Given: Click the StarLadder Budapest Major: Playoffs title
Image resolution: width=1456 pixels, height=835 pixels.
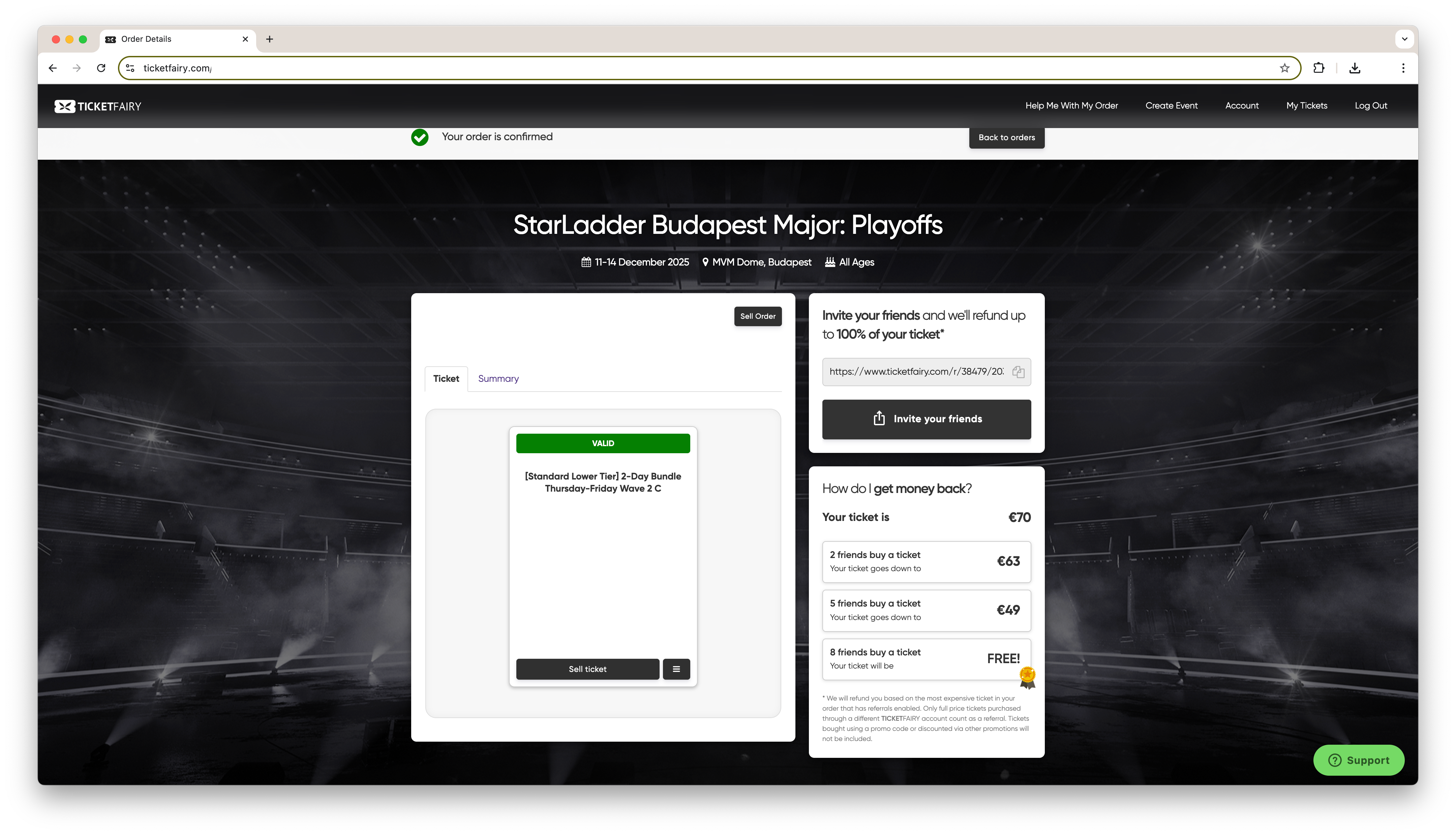Looking at the screenshot, I should 728,225.
